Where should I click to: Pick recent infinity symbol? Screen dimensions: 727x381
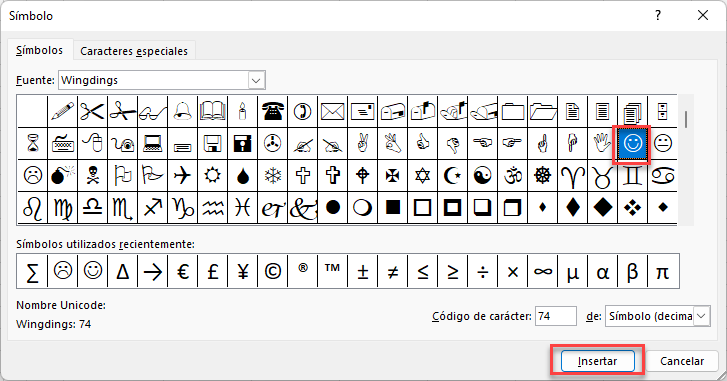(542, 271)
